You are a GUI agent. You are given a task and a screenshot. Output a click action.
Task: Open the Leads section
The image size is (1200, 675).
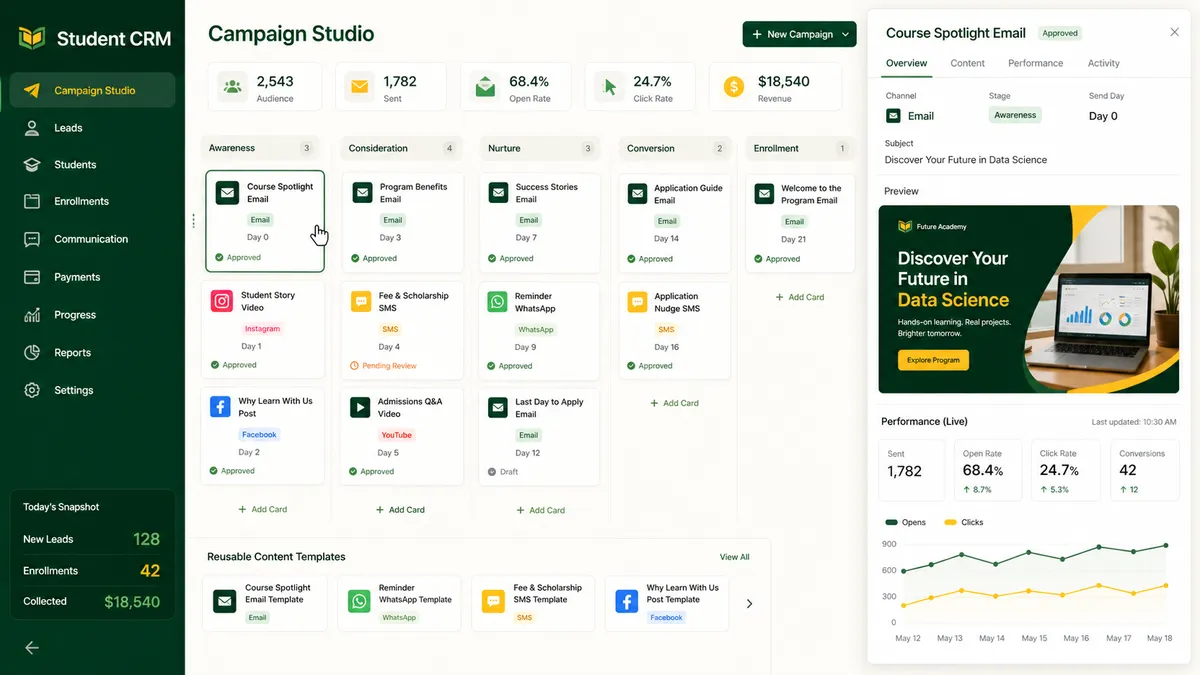pyautogui.click(x=92, y=128)
